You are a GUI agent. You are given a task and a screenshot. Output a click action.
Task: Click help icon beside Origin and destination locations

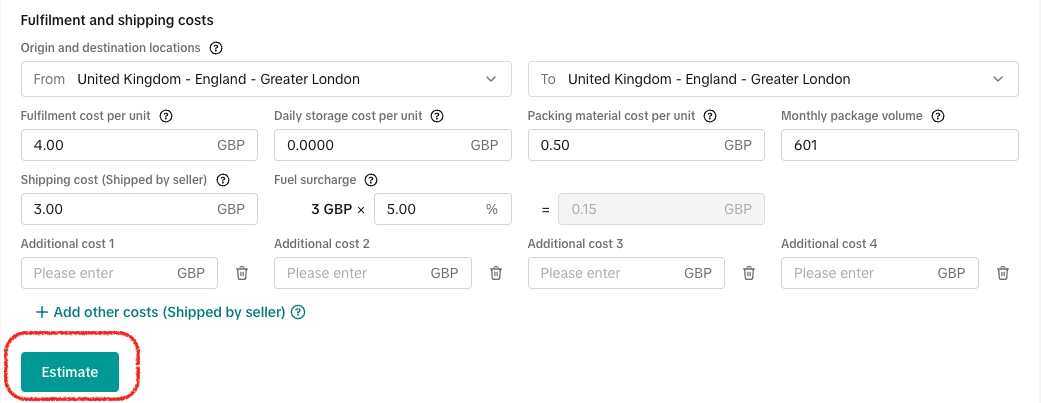(216, 47)
